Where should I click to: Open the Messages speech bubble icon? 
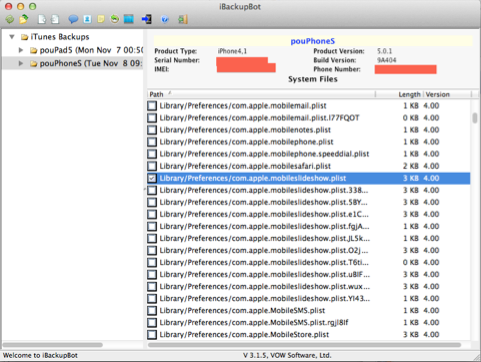click(x=73, y=19)
